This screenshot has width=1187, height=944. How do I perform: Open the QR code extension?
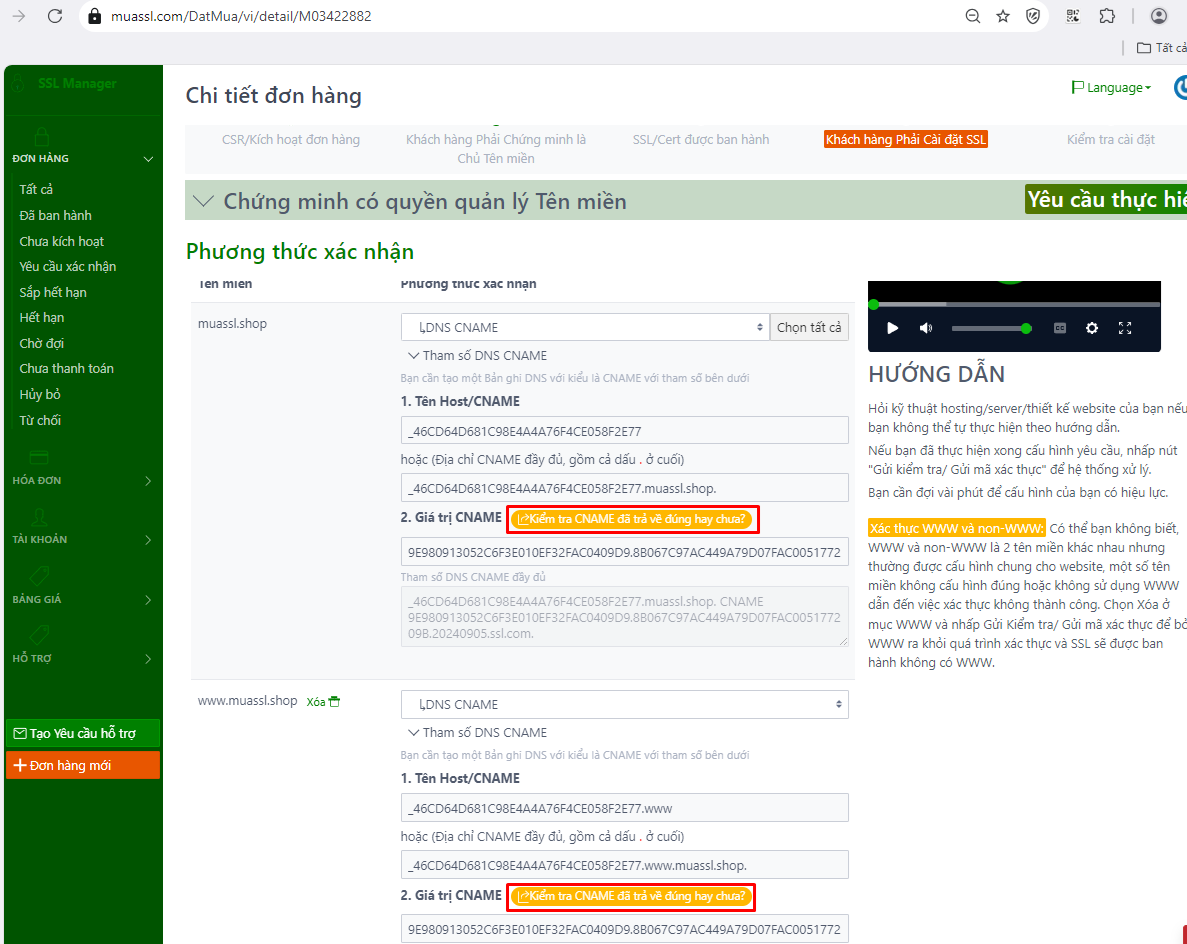click(x=1073, y=16)
